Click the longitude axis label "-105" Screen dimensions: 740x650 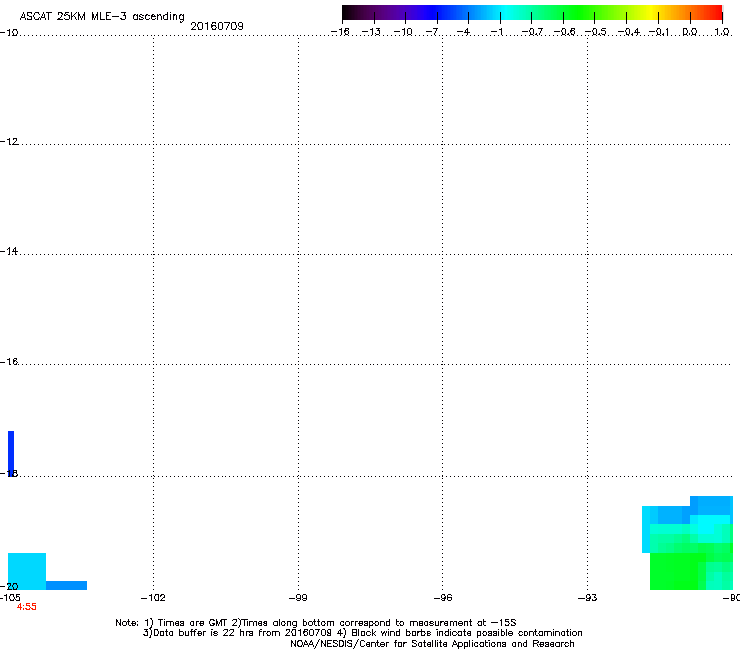pos(10,597)
